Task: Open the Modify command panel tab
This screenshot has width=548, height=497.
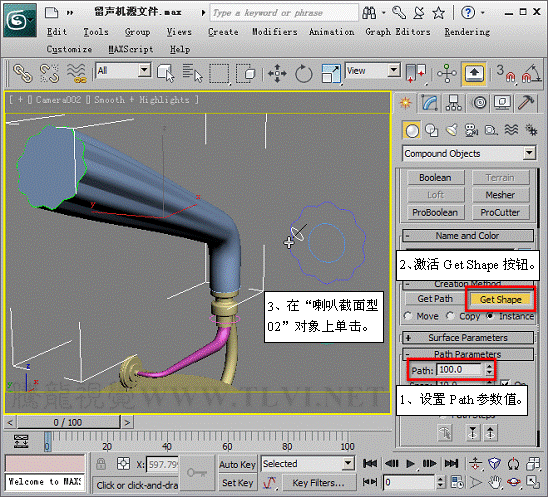Action: pyautogui.click(x=430, y=103)
